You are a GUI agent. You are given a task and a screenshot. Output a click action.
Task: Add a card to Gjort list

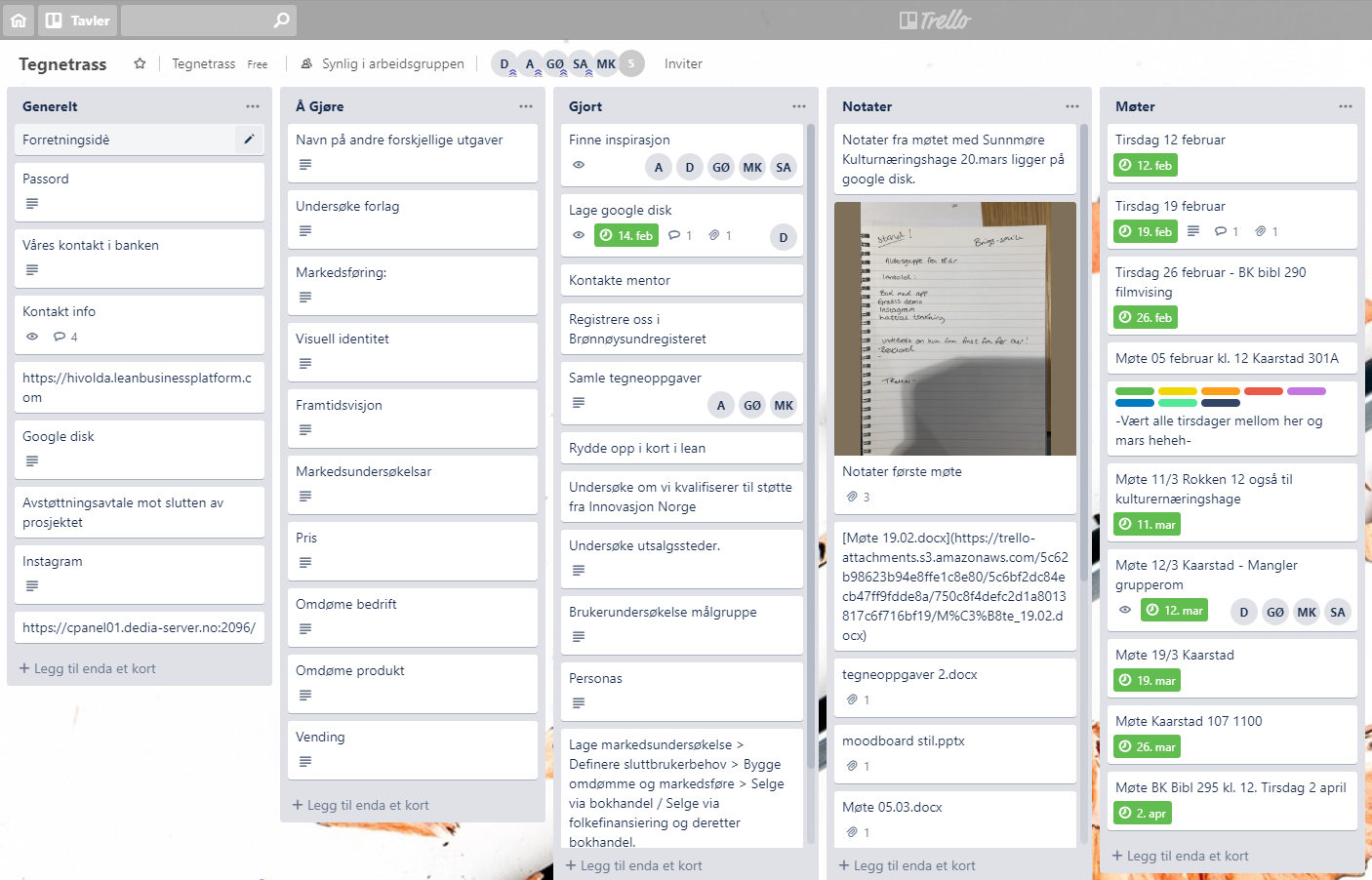click(634, 865)
